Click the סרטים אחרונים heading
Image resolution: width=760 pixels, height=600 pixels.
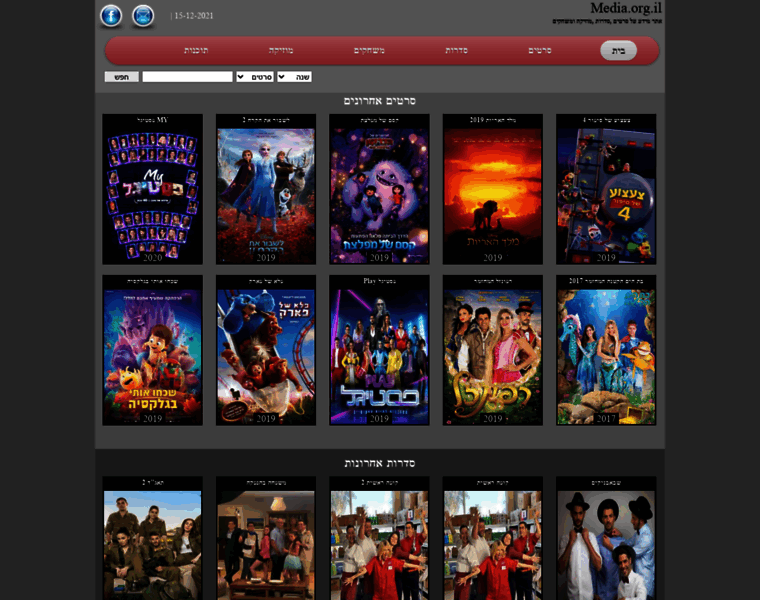pos(380,101)
